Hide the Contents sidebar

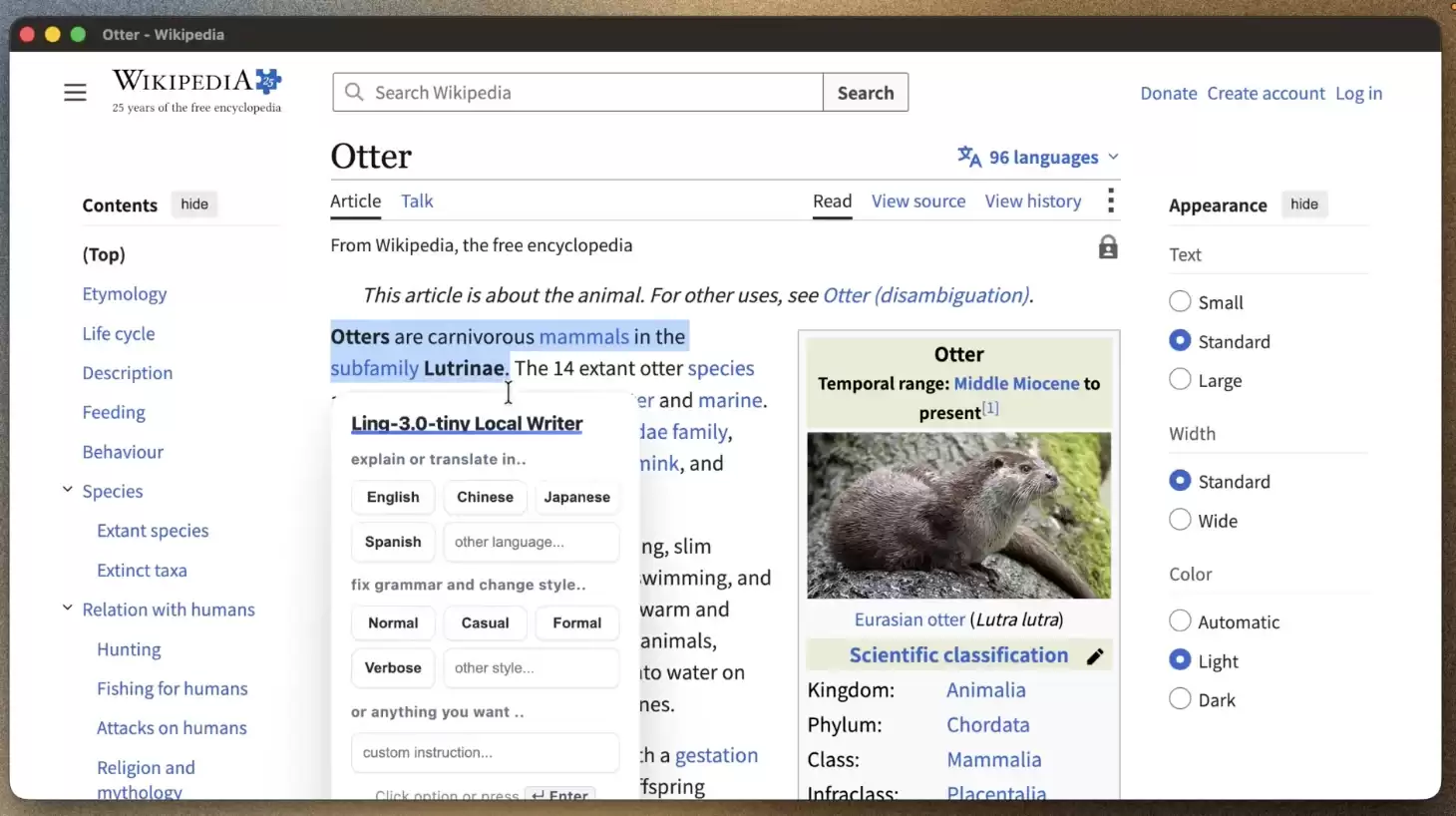pos(194,204)
